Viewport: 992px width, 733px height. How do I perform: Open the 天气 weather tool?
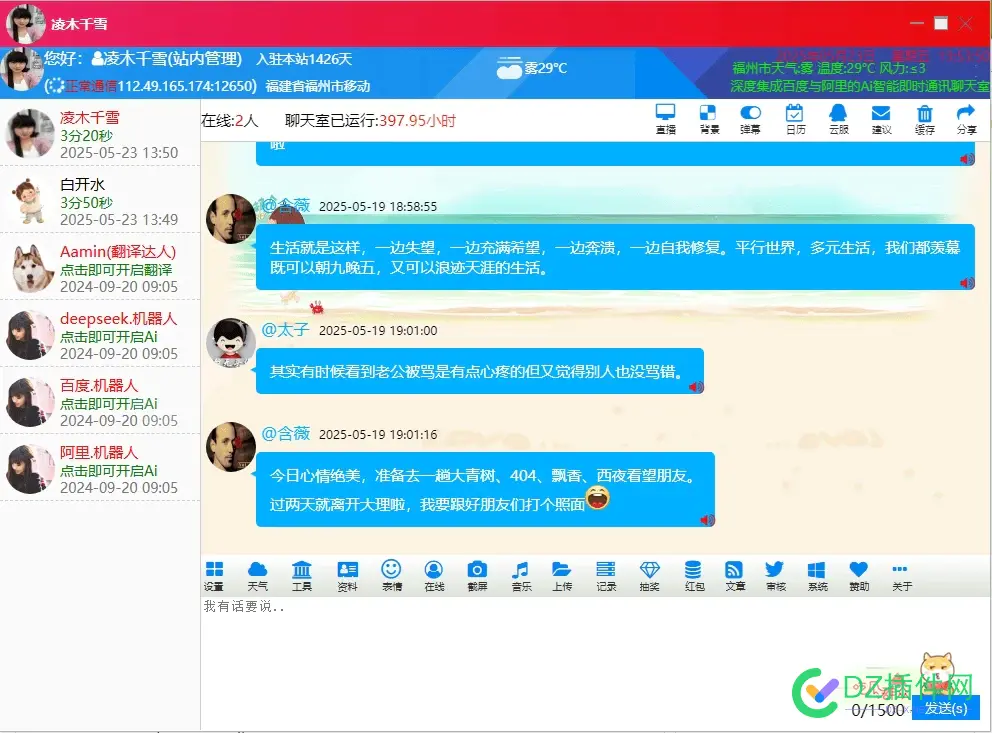pos(257,576)
